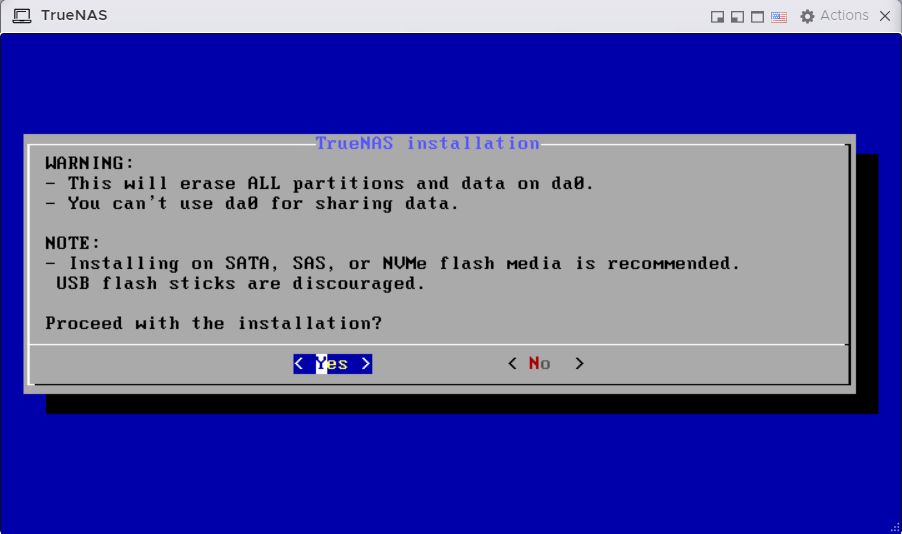Click the full window console view icon
Screen dimensions: 902x534
pos(758,17)
